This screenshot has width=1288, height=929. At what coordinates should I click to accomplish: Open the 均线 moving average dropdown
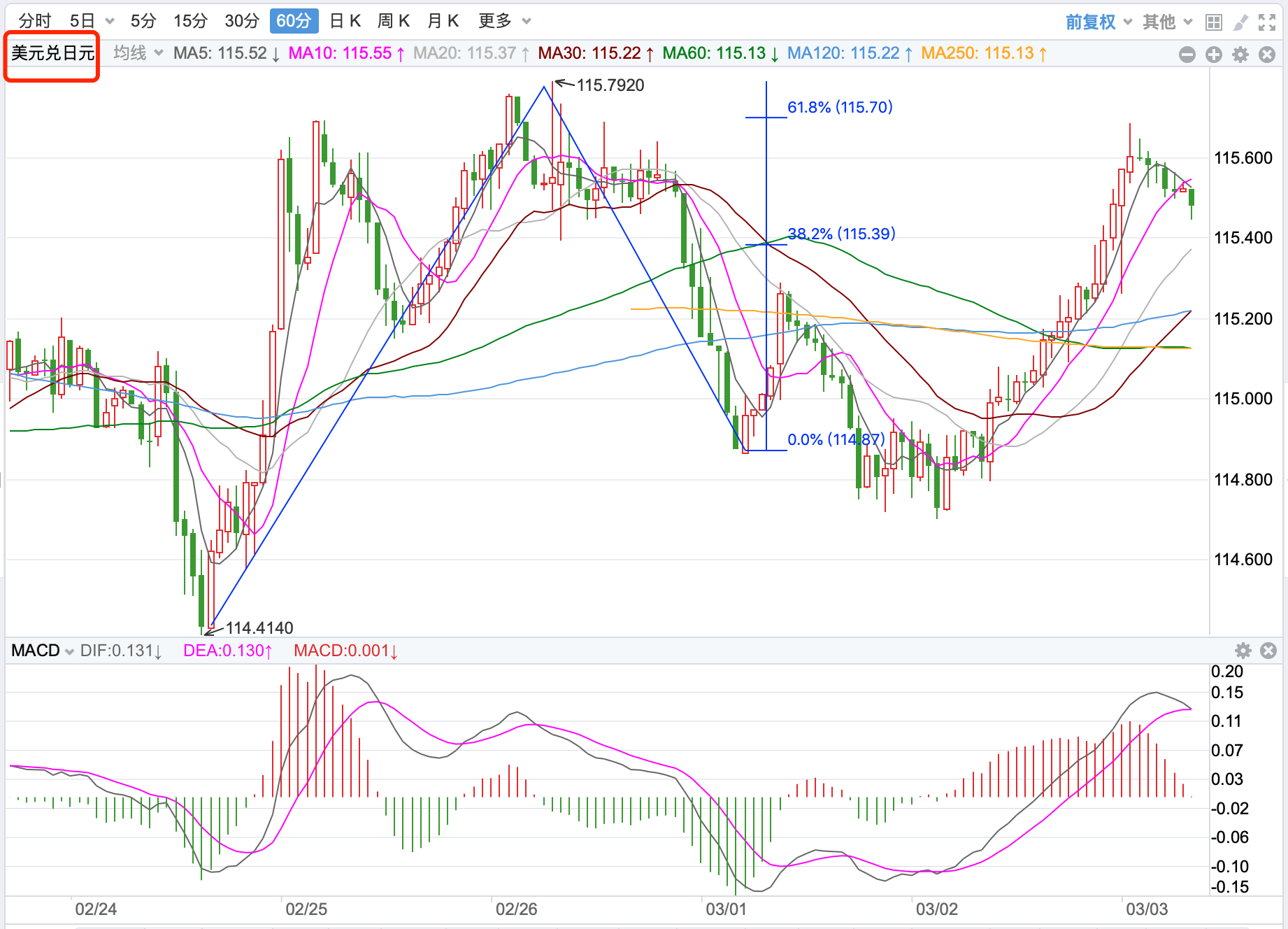tap(138, 53)
